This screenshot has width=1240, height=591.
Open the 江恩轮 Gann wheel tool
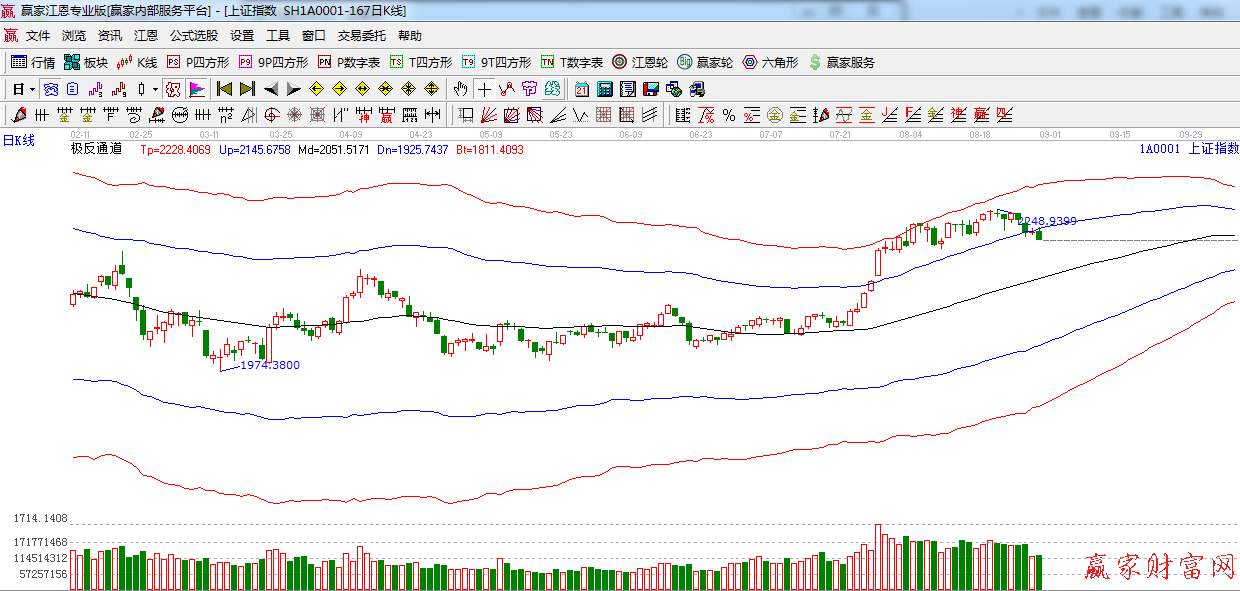point(639,62)
